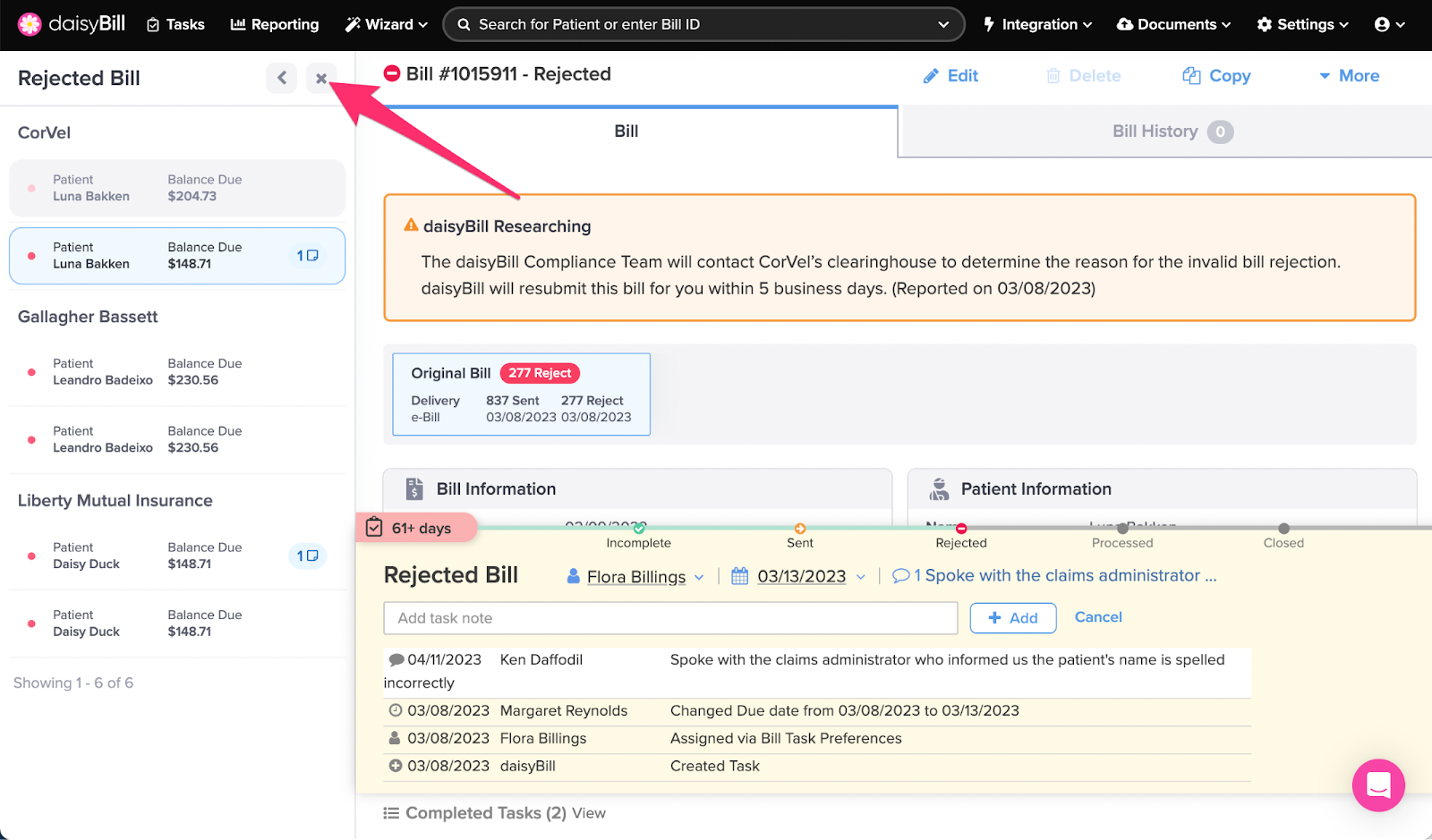Open the Integration menu
The height and width of the screenshot is (840, 1432).
pos(1037,24)
